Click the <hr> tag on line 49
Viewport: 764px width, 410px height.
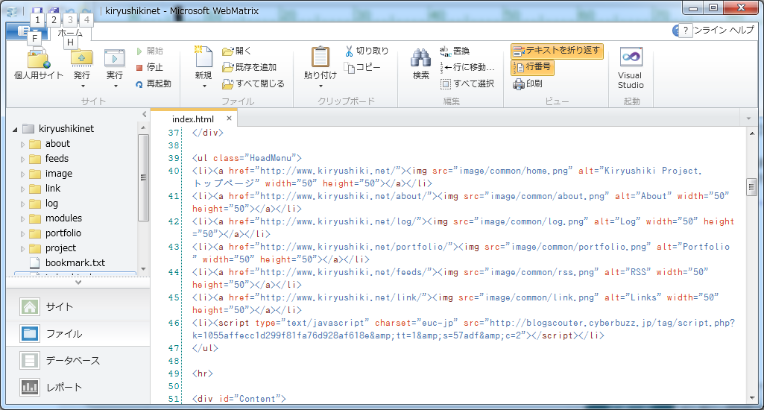pos(202,373)
